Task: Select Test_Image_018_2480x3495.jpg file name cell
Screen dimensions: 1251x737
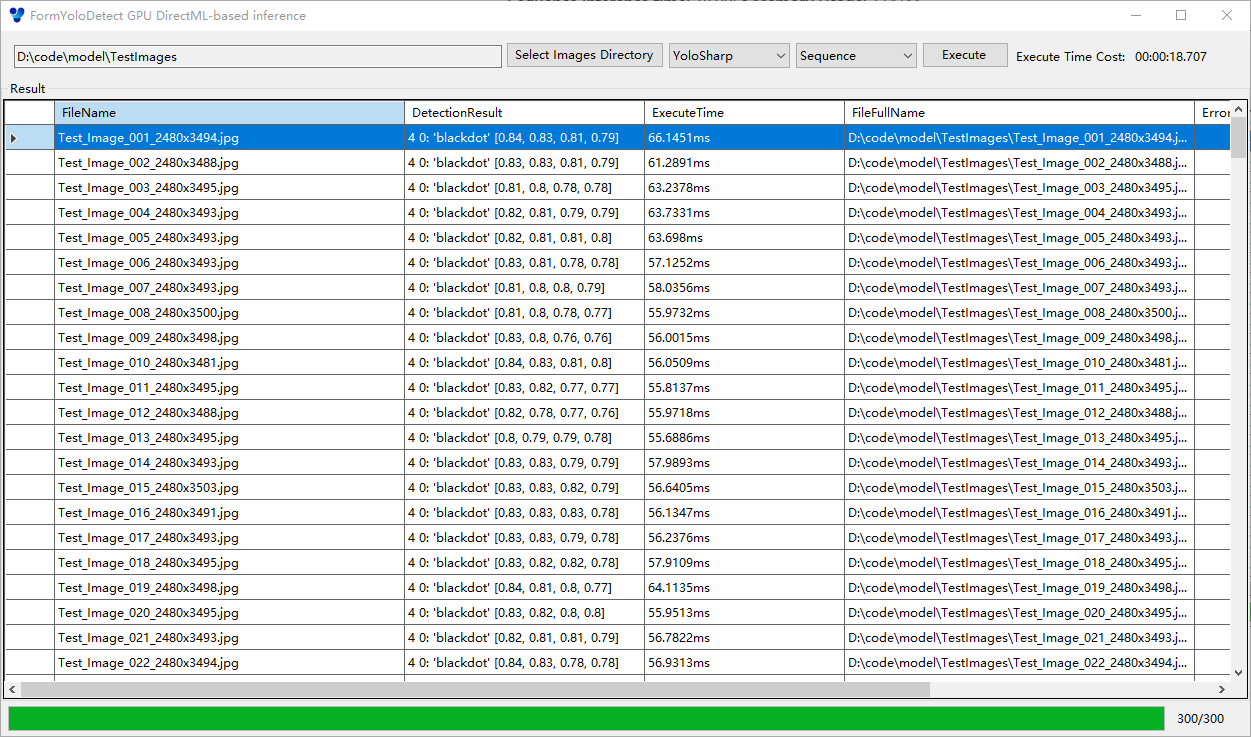Action: pyautogui.click(x=229, y=563)
